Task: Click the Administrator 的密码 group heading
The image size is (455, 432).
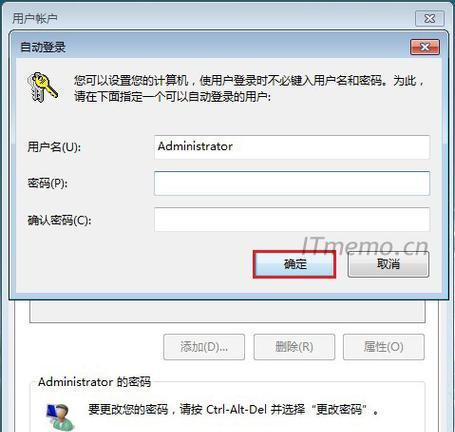Action: click(94, 382)
